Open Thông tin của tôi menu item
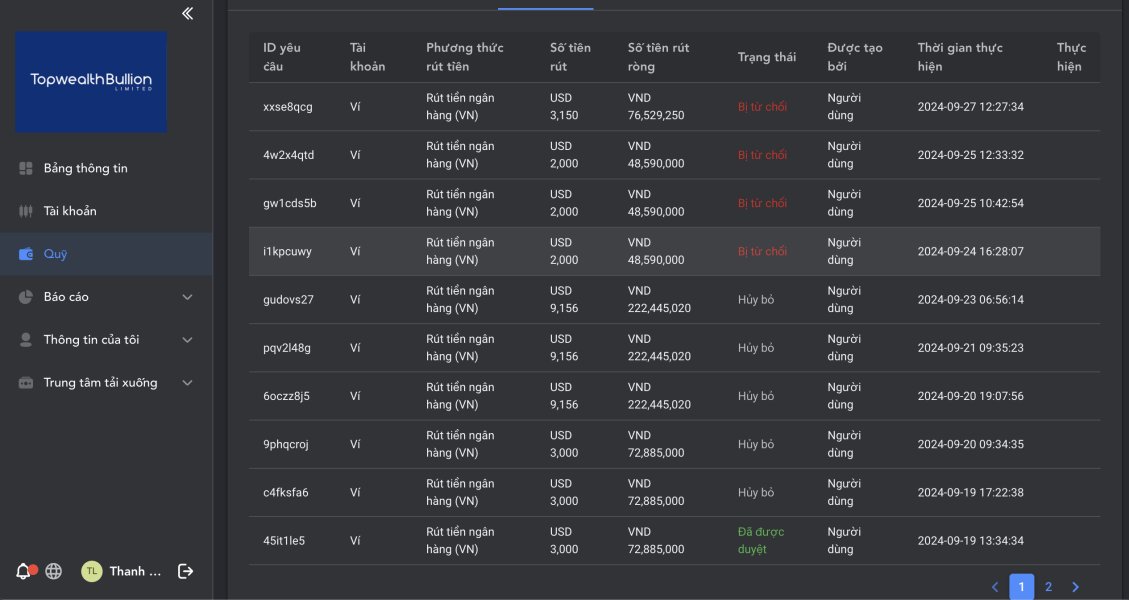Image resolution: width=1129 pixels, height=600 pixels. click(x=91, y=340)
